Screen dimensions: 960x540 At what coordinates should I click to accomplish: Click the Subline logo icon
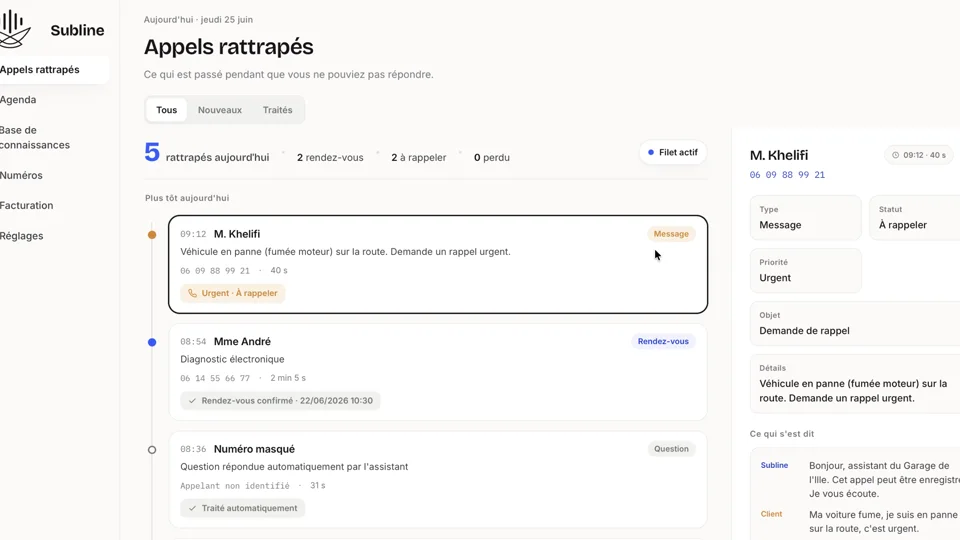[15, 29]
